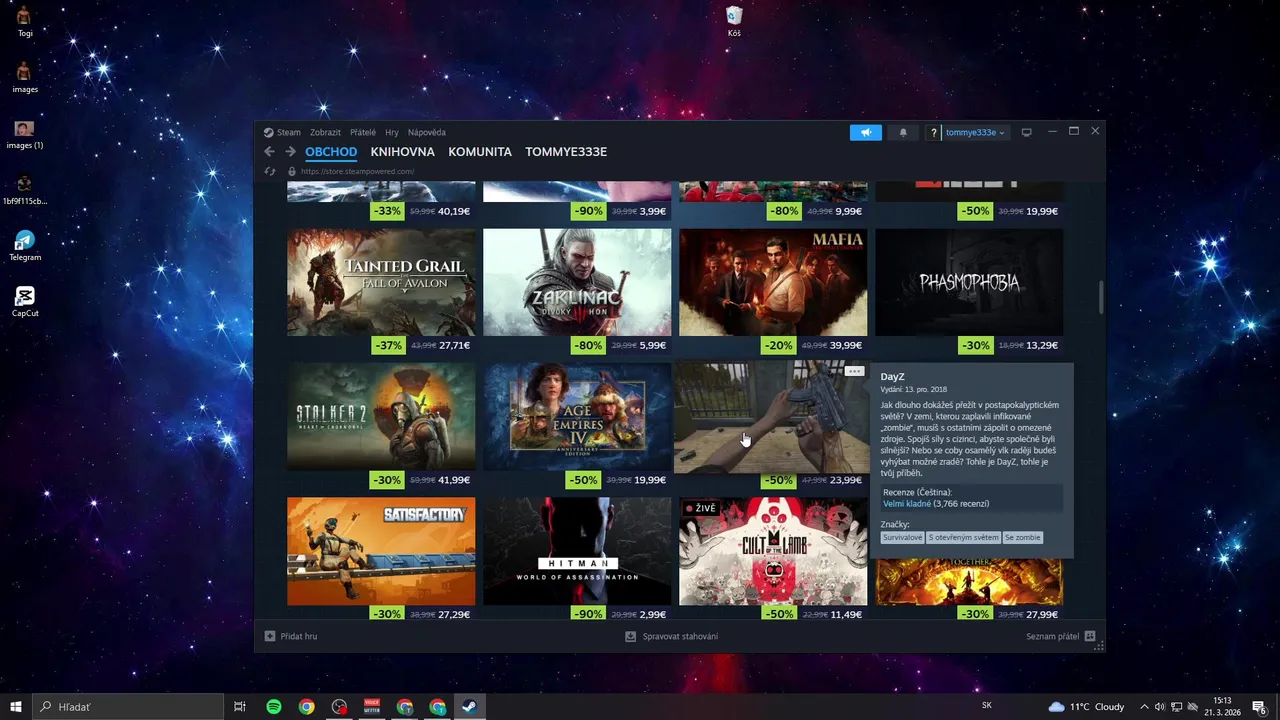Go back with the Steam back arrow
Viewport: 1280px width, 720px height.
click(269, 152)
